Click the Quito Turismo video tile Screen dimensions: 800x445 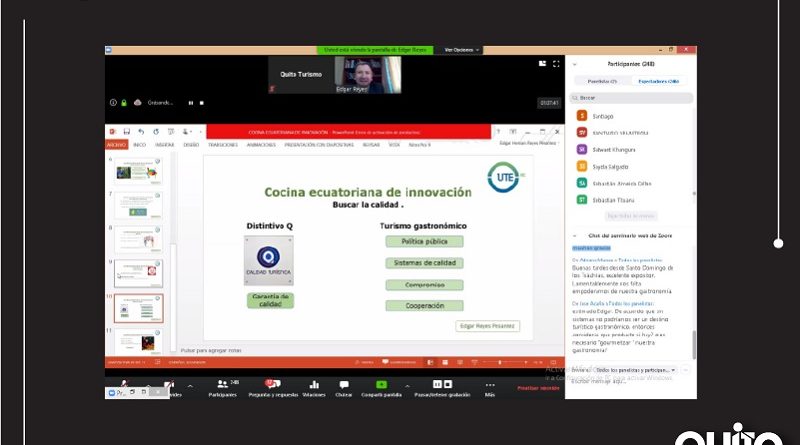point(301,75)
